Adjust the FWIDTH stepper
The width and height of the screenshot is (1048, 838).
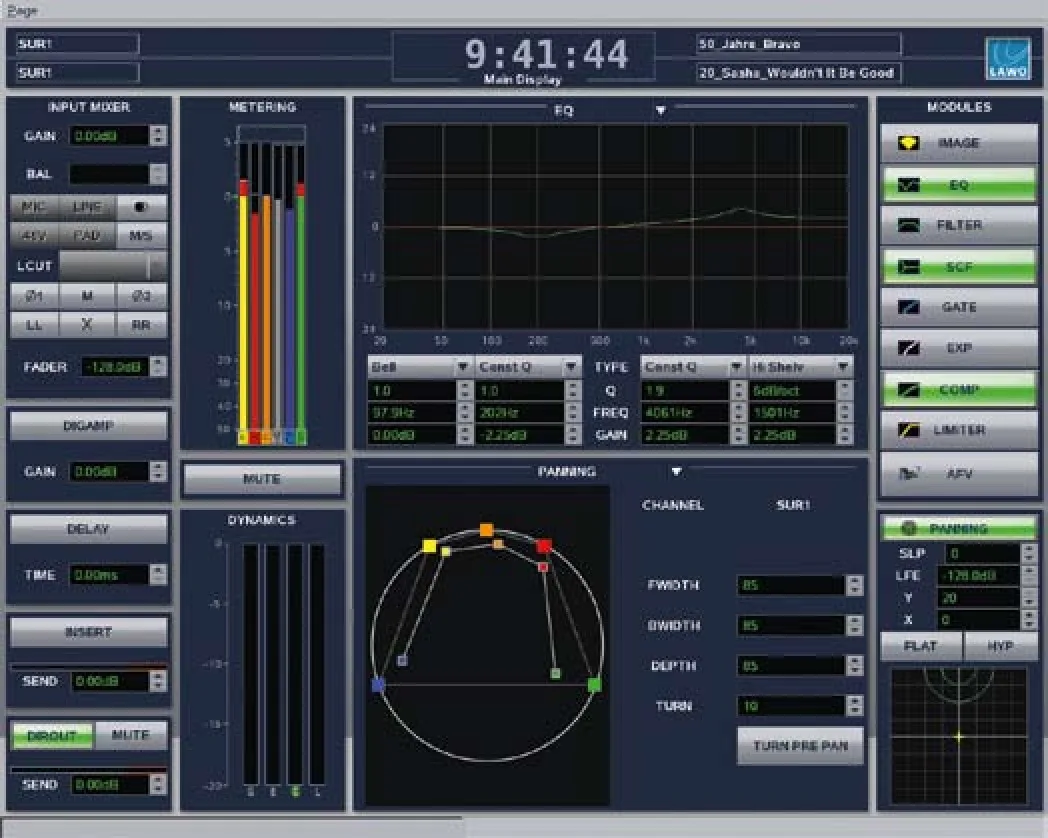[x=854, y=585]
